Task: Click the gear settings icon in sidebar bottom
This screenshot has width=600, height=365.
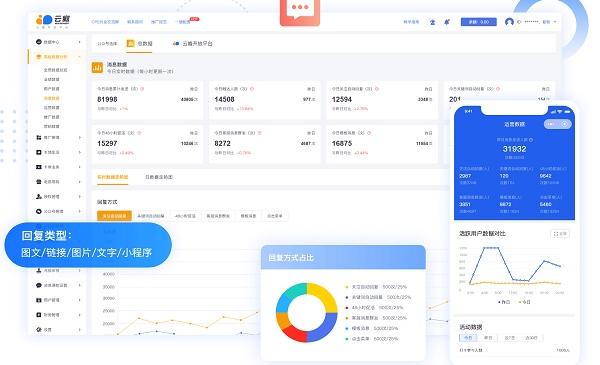Action: pyautogui.click(x=39, y=329)
